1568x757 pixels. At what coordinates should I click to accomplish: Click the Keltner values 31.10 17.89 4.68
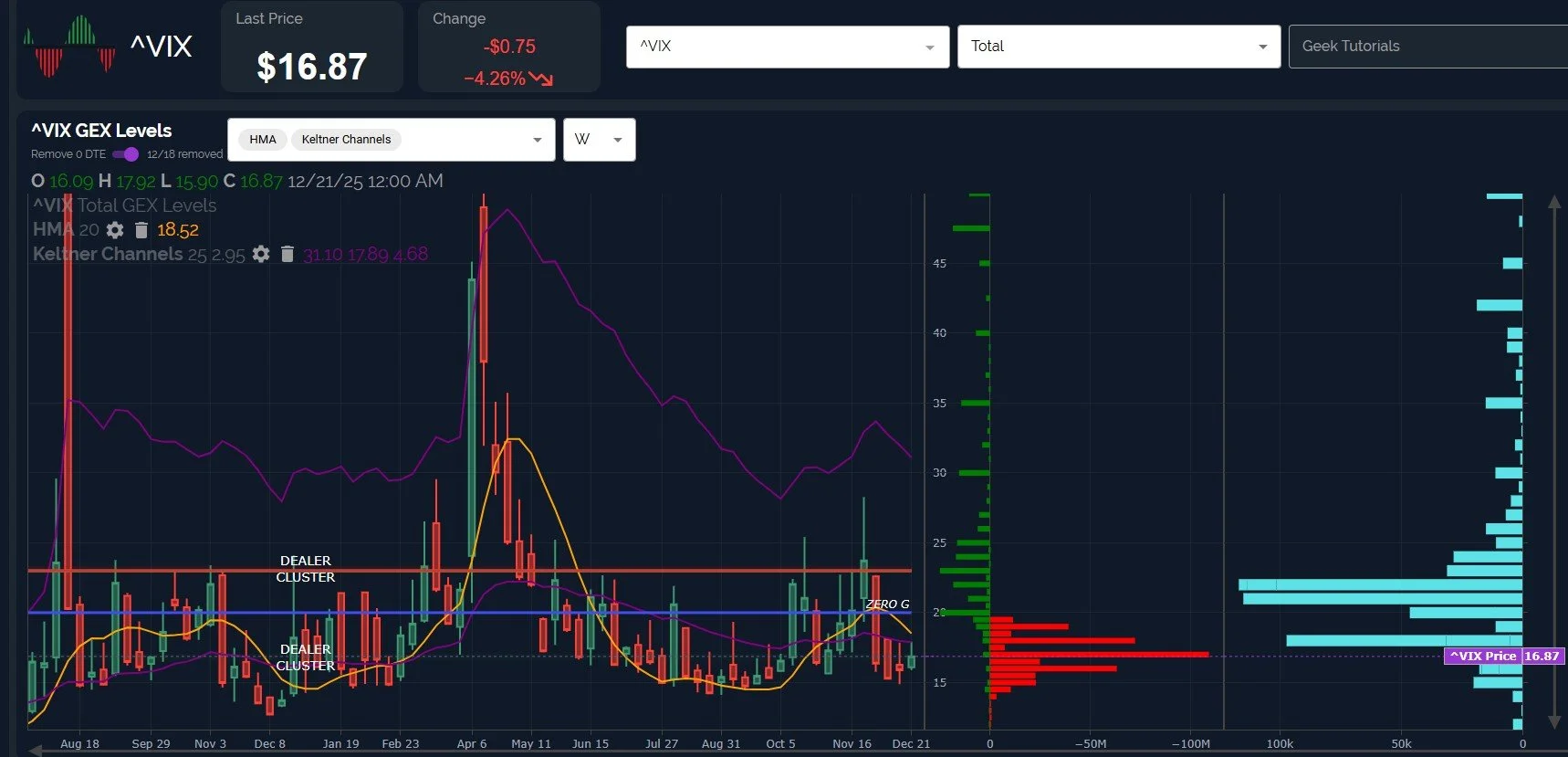coord(365,254)
